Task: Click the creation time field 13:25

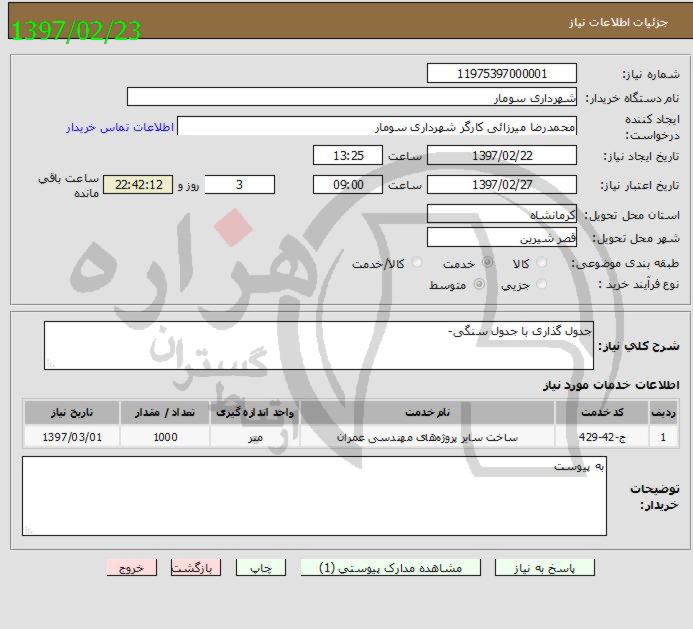Action: pos(348,156)
